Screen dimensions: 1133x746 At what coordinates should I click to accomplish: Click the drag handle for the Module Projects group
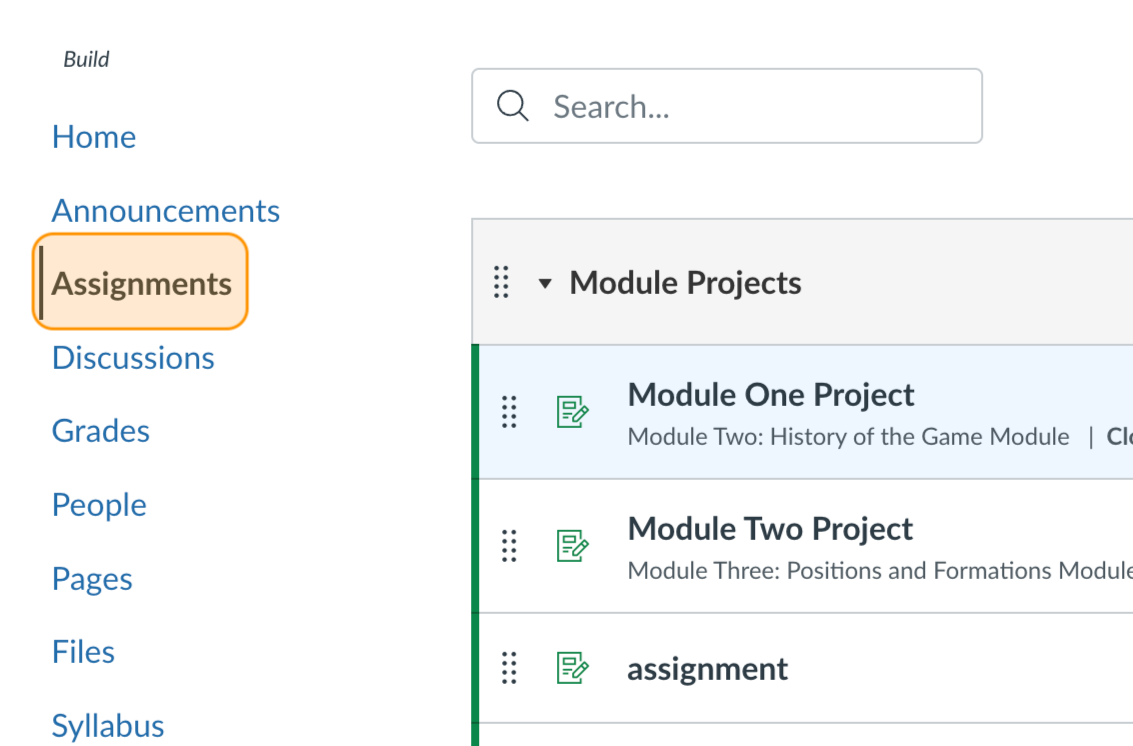pos(500,283)
